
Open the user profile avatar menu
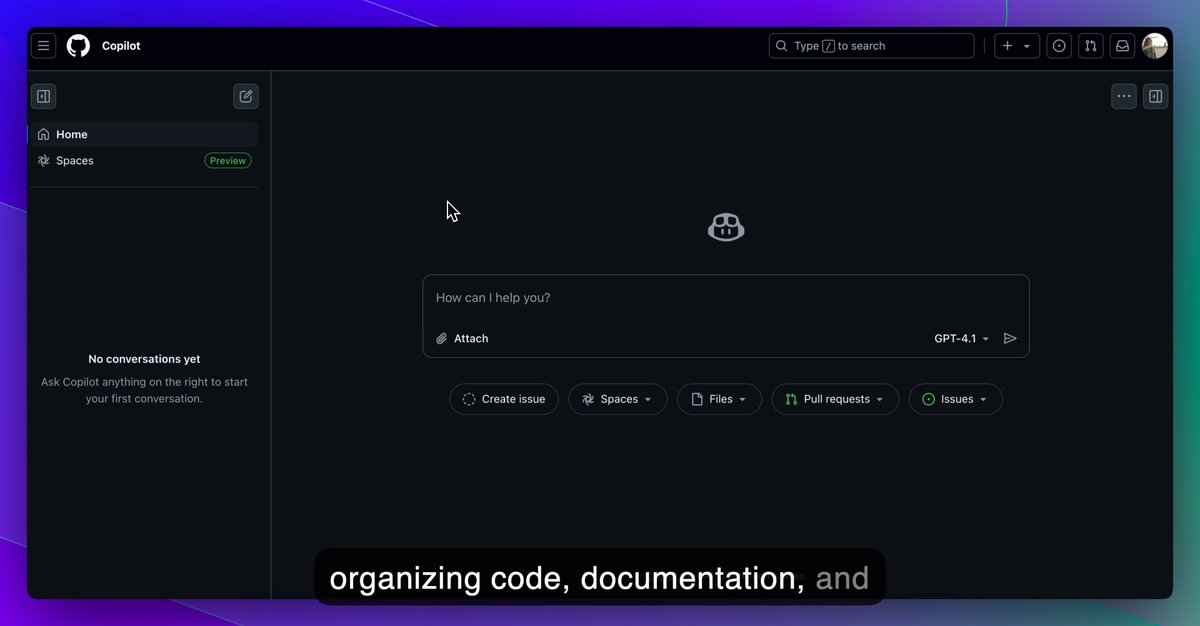click(x=1155, y=46)
